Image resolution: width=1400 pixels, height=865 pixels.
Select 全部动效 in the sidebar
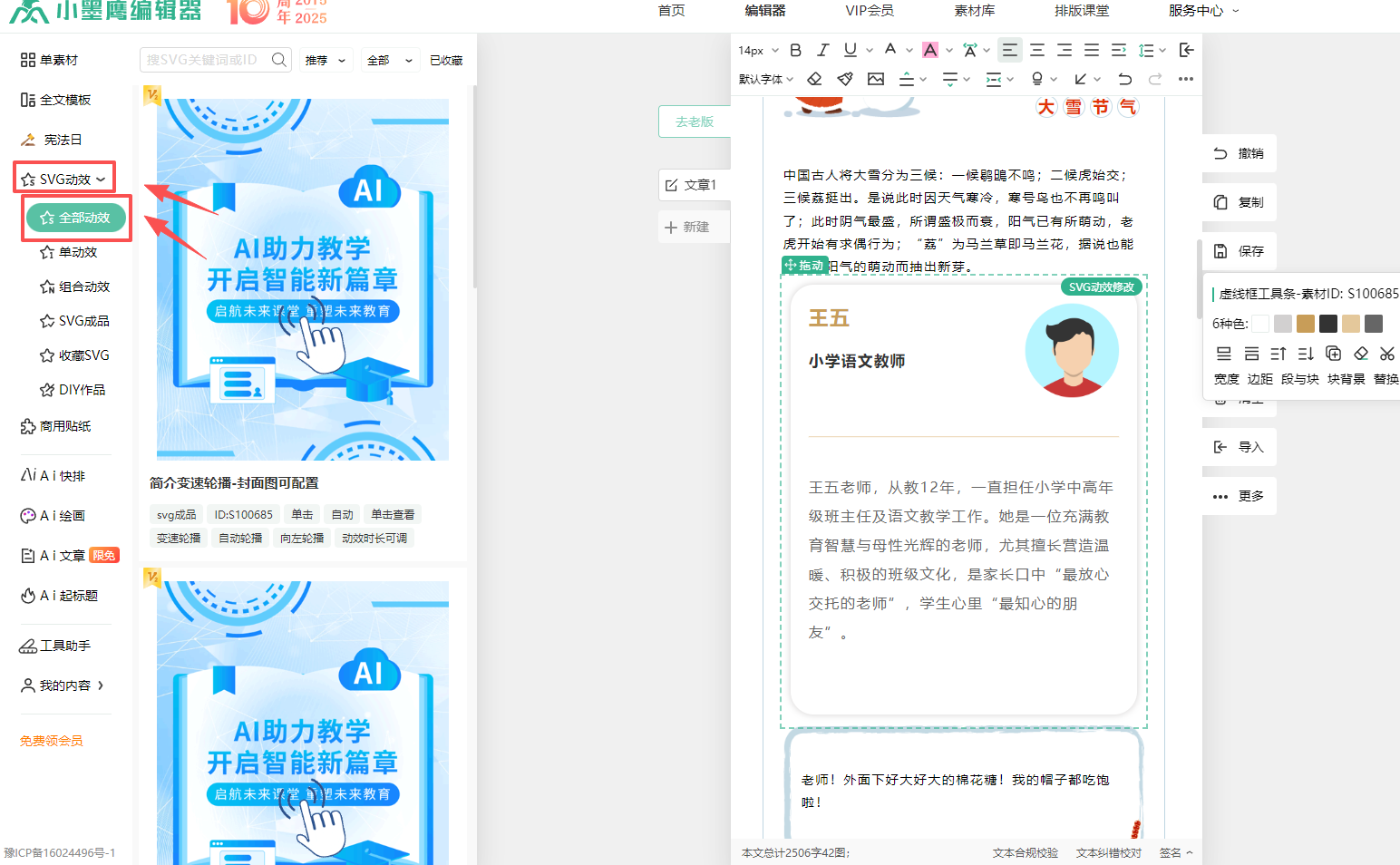tap(76, 218)
